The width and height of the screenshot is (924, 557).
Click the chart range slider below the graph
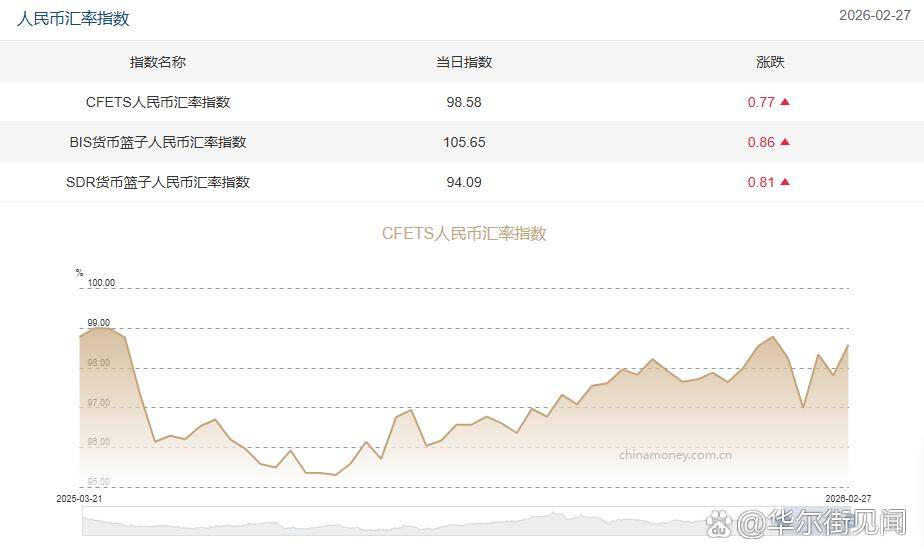(x=400, y=520)
